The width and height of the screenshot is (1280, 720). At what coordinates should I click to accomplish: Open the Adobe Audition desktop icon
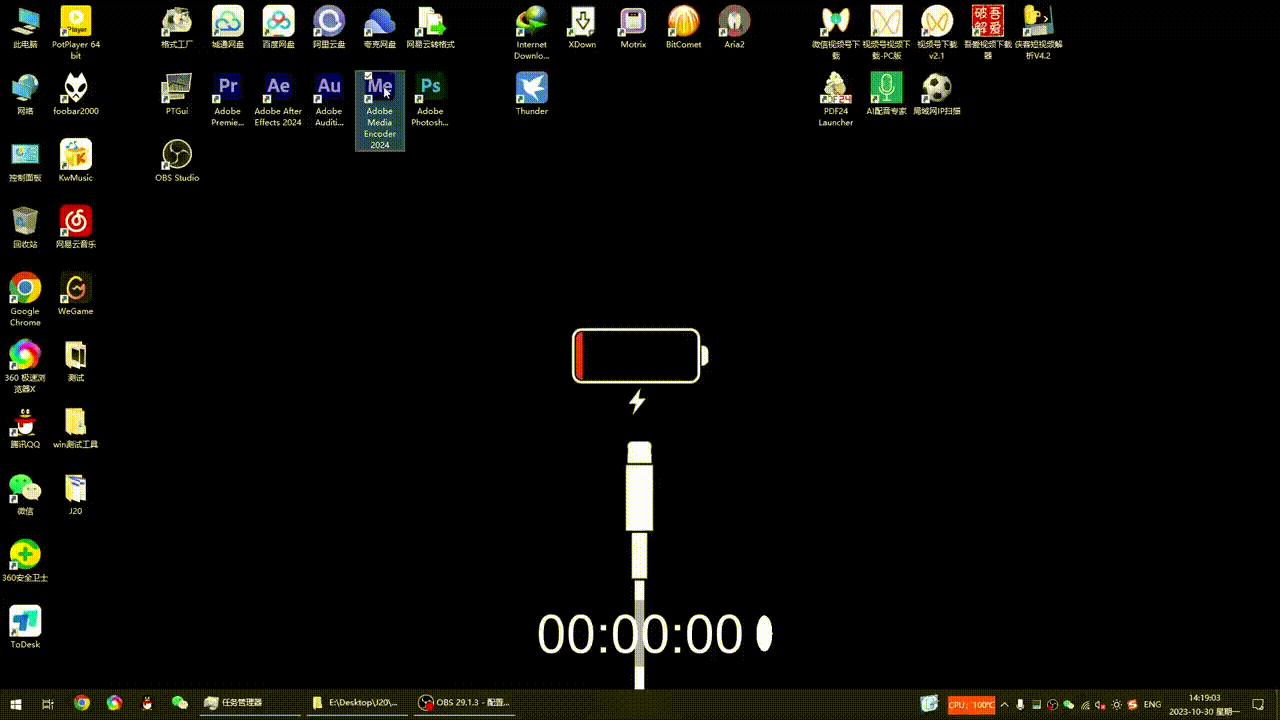(x=329, y=88)
